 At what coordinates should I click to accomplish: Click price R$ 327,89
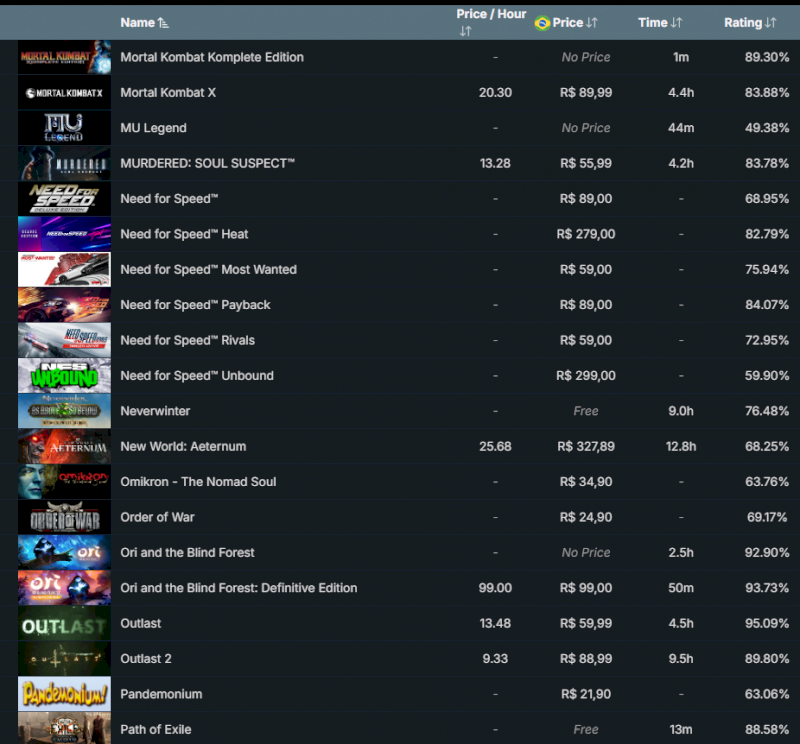[586, 447]
